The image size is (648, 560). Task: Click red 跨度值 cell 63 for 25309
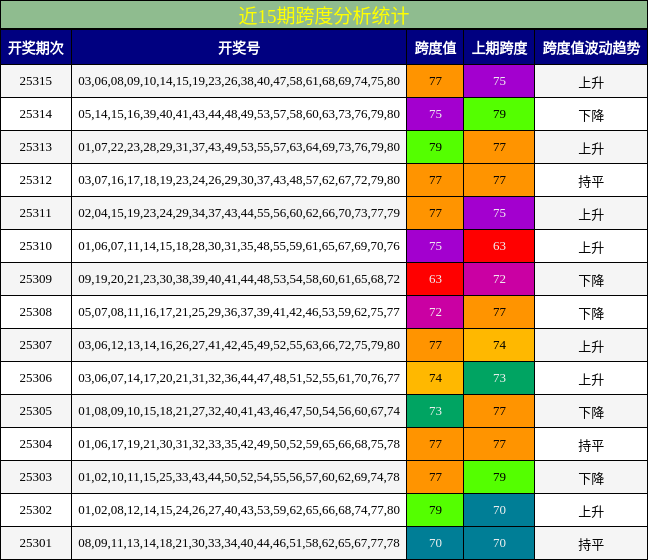click(x=435, y=279)
